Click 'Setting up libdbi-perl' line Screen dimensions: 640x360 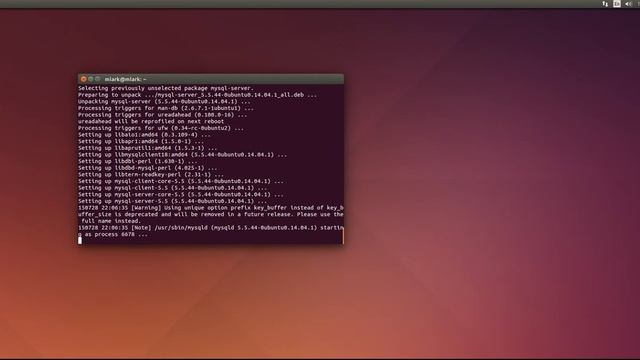pos(138,161)
